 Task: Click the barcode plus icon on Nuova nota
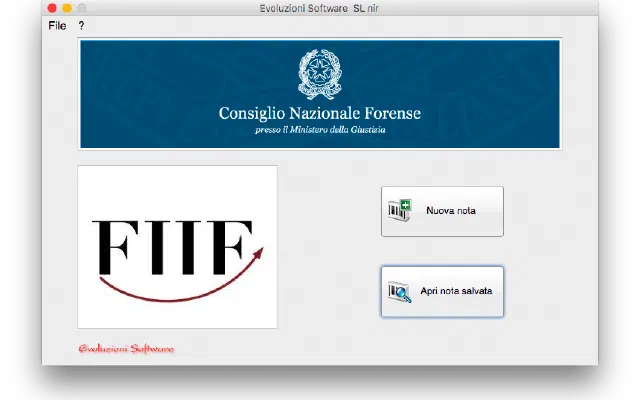(x=400, y=210)
